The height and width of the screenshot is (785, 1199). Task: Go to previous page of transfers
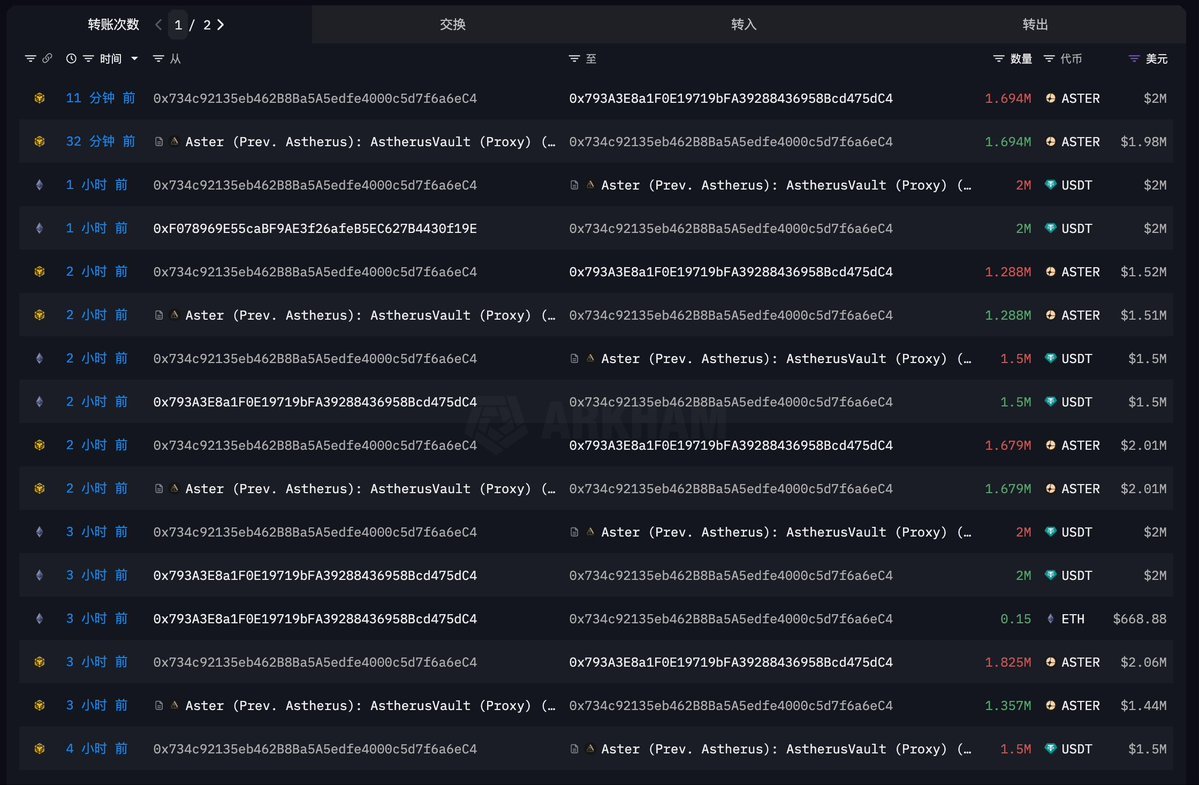158,24
